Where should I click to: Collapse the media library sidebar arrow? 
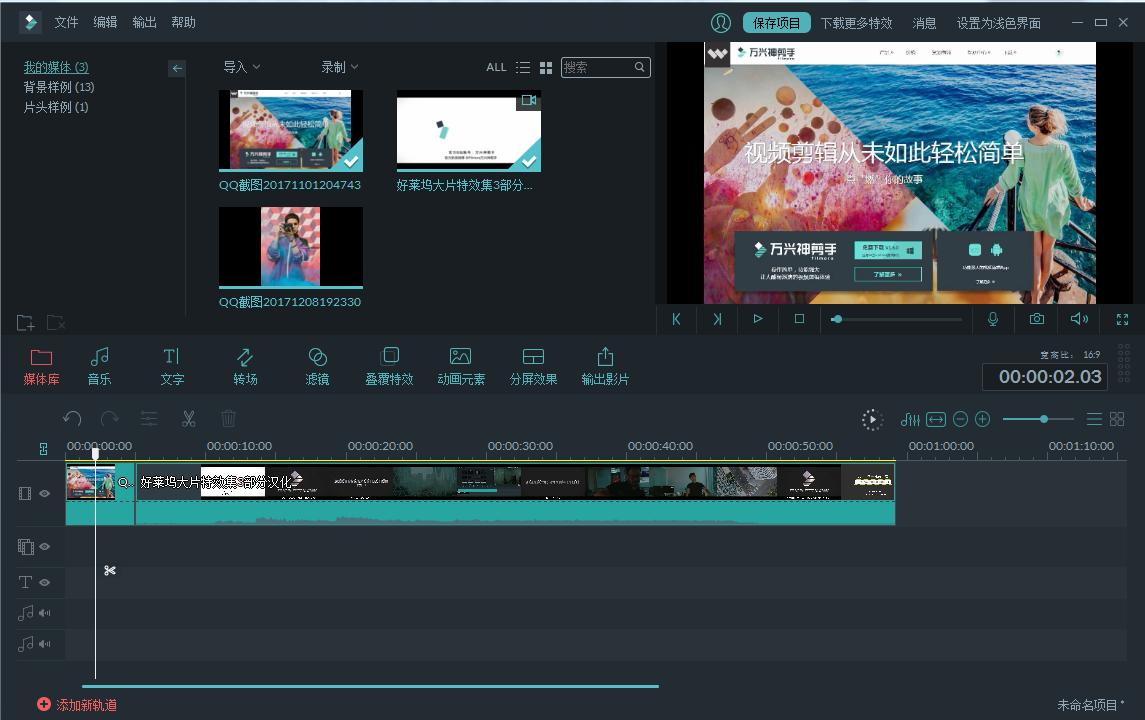(x=177, y=68)
